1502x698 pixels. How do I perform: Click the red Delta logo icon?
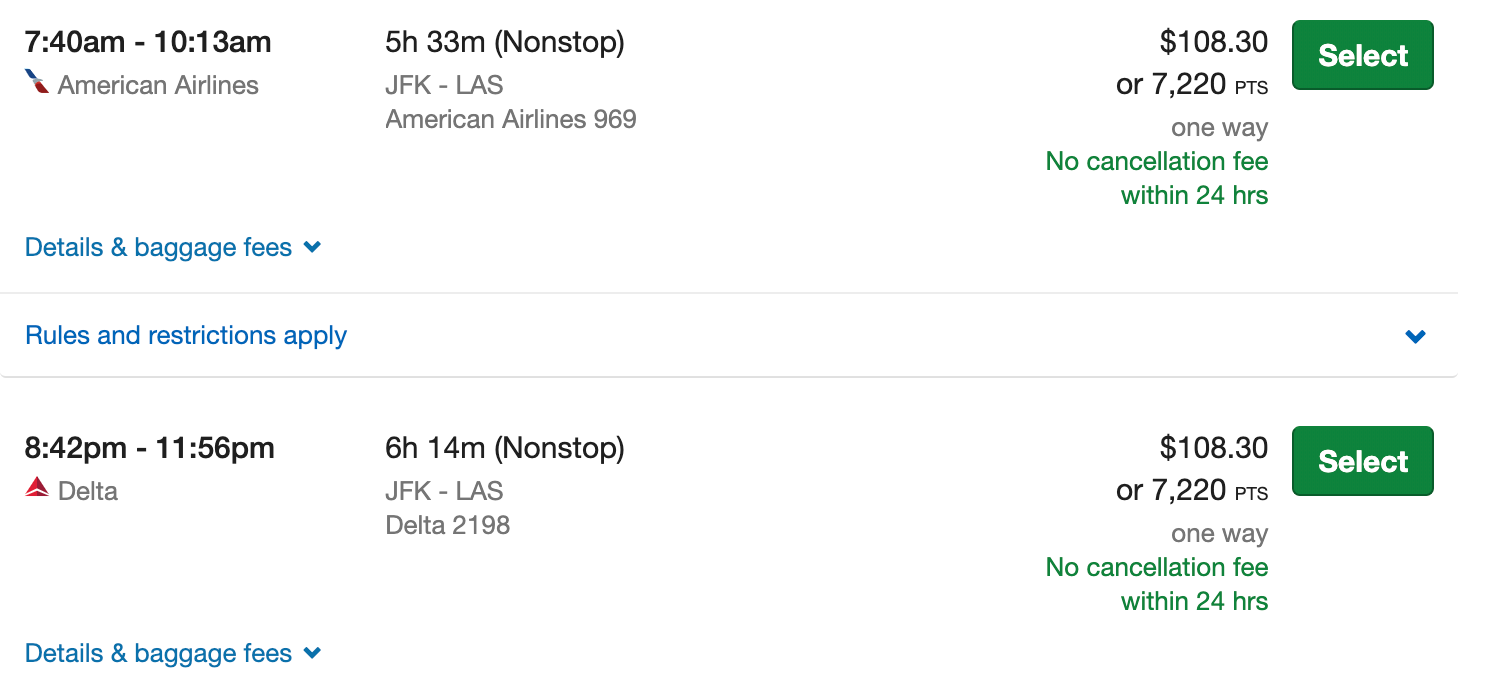tap(37, 489)
